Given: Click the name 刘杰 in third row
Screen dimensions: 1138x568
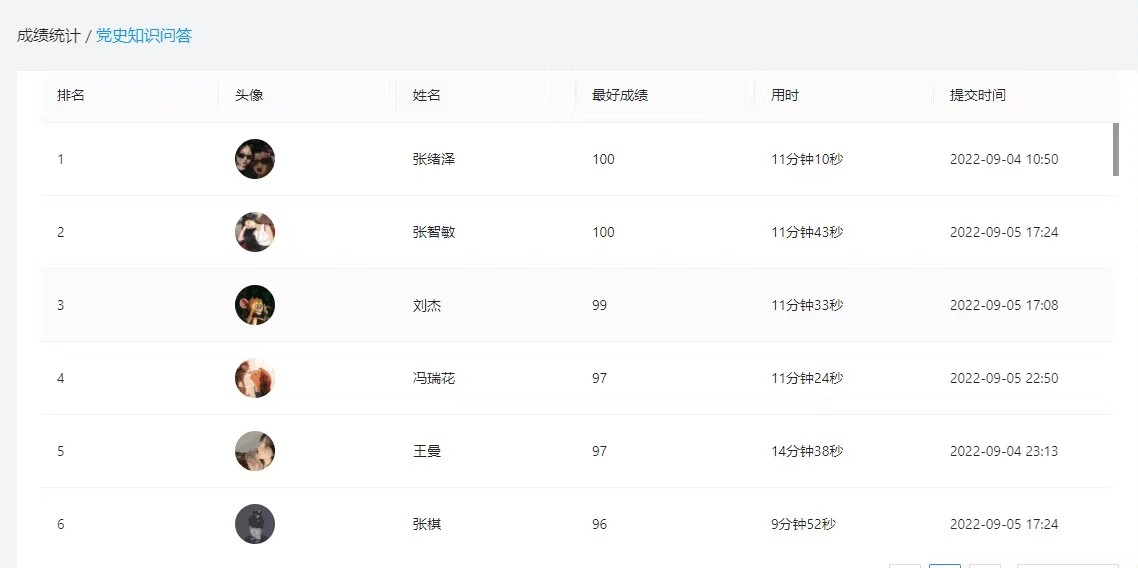Looking at the screenshot, I should point(427,305).
